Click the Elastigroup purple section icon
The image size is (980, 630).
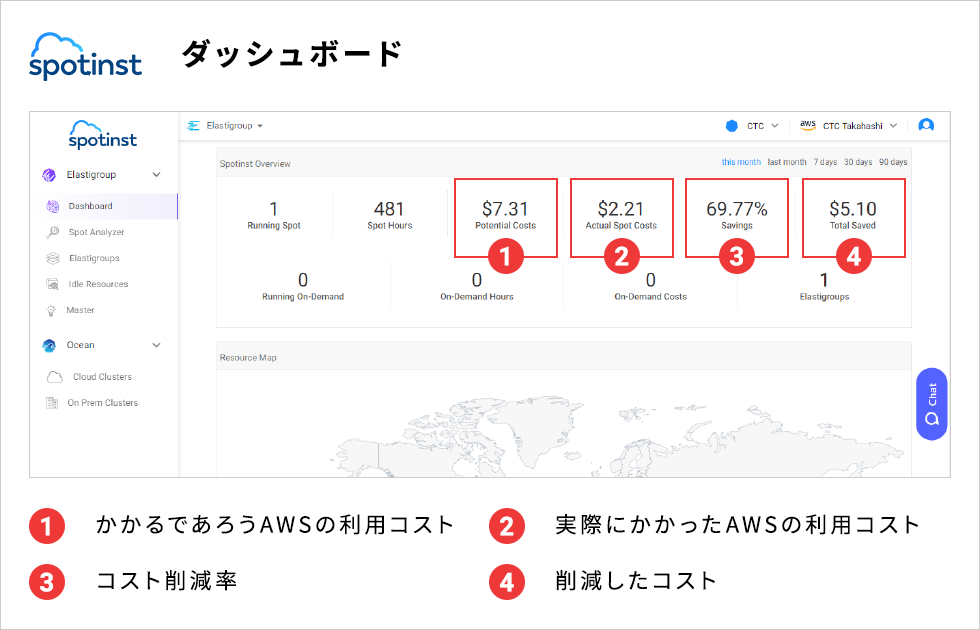pos(49,175)
